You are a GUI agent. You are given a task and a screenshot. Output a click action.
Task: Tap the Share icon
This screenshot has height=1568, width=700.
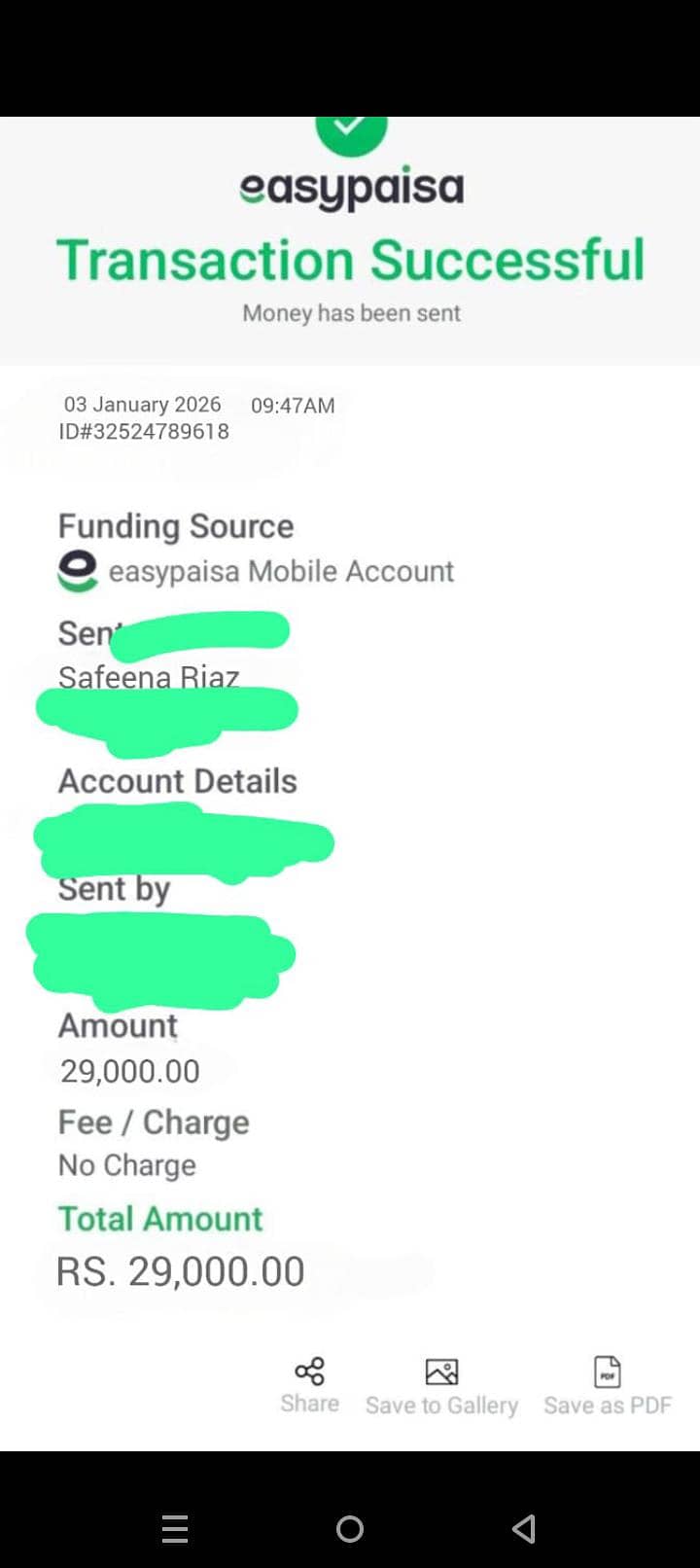[x=309, y=1372]
